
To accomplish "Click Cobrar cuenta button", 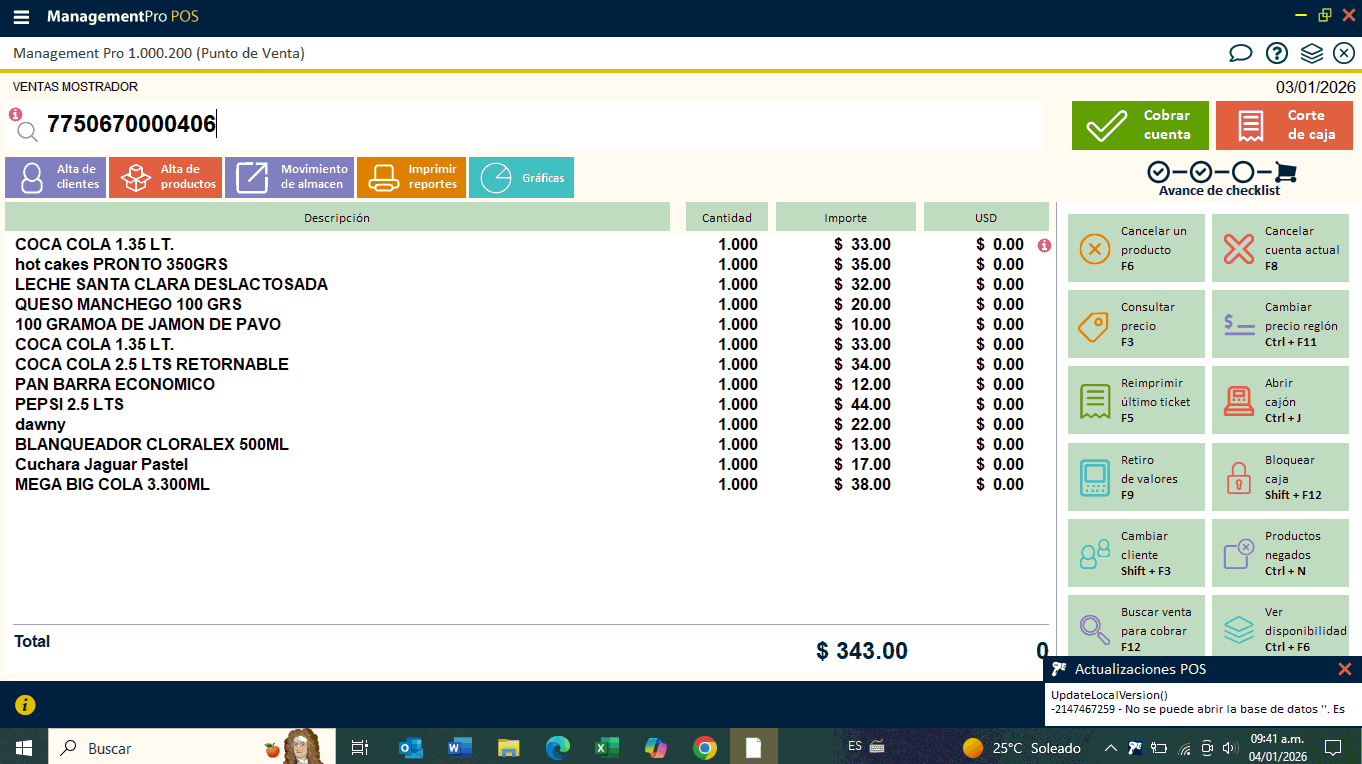I will pyautogui.click(x=1139, y=125).
